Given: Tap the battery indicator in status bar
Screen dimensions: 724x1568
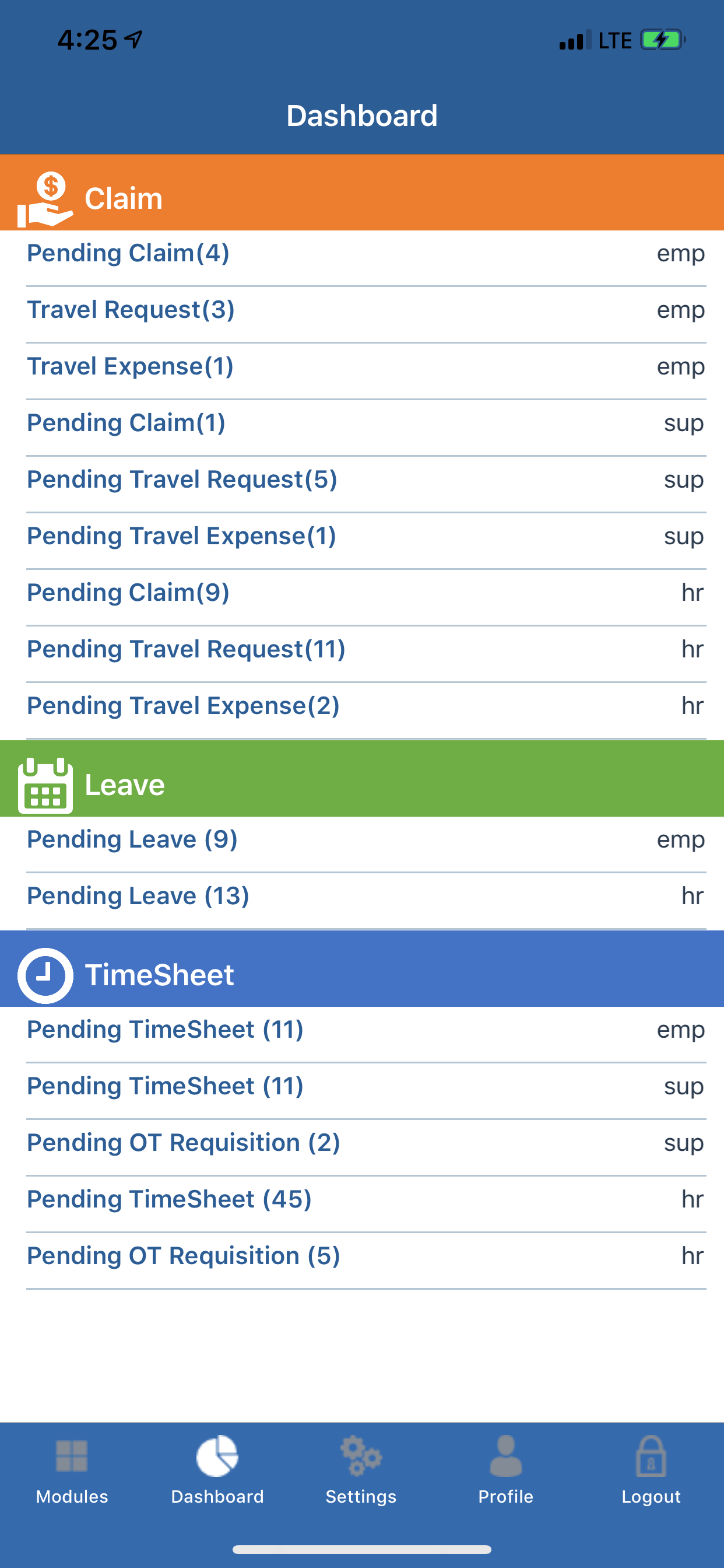Looking at the screenshot, I should 663,40.
